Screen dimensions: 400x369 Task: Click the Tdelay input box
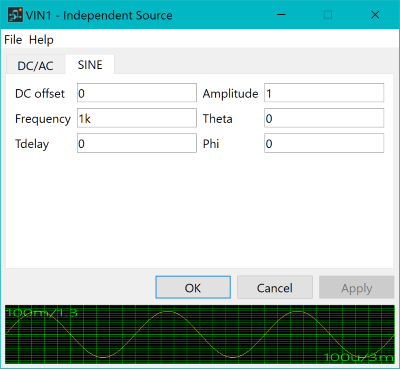(137, 143)
